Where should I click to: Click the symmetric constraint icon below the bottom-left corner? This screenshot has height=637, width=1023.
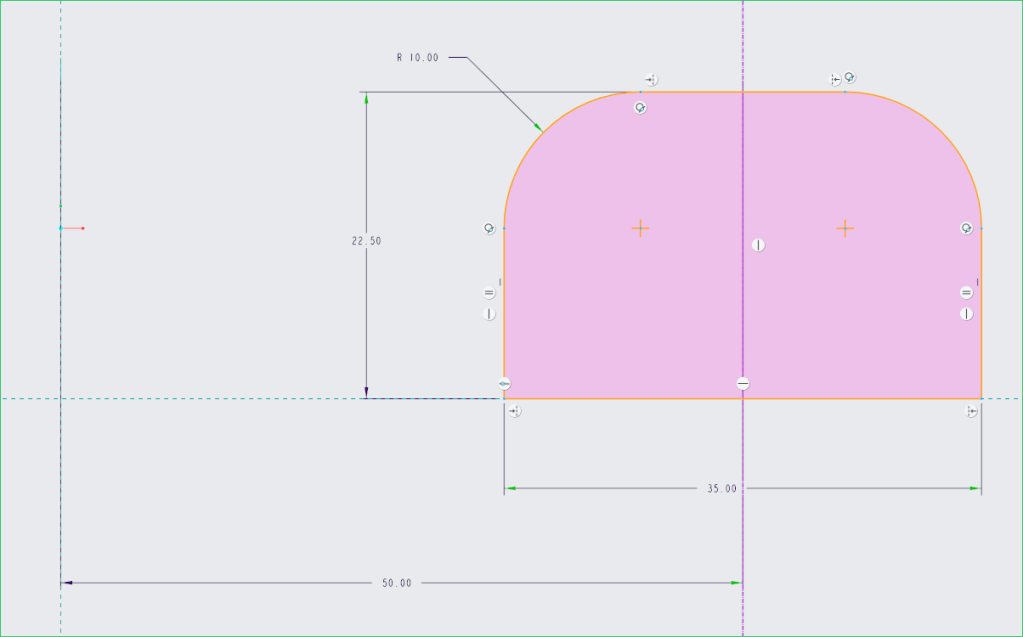pyautogui.click(x=514, y=411)
